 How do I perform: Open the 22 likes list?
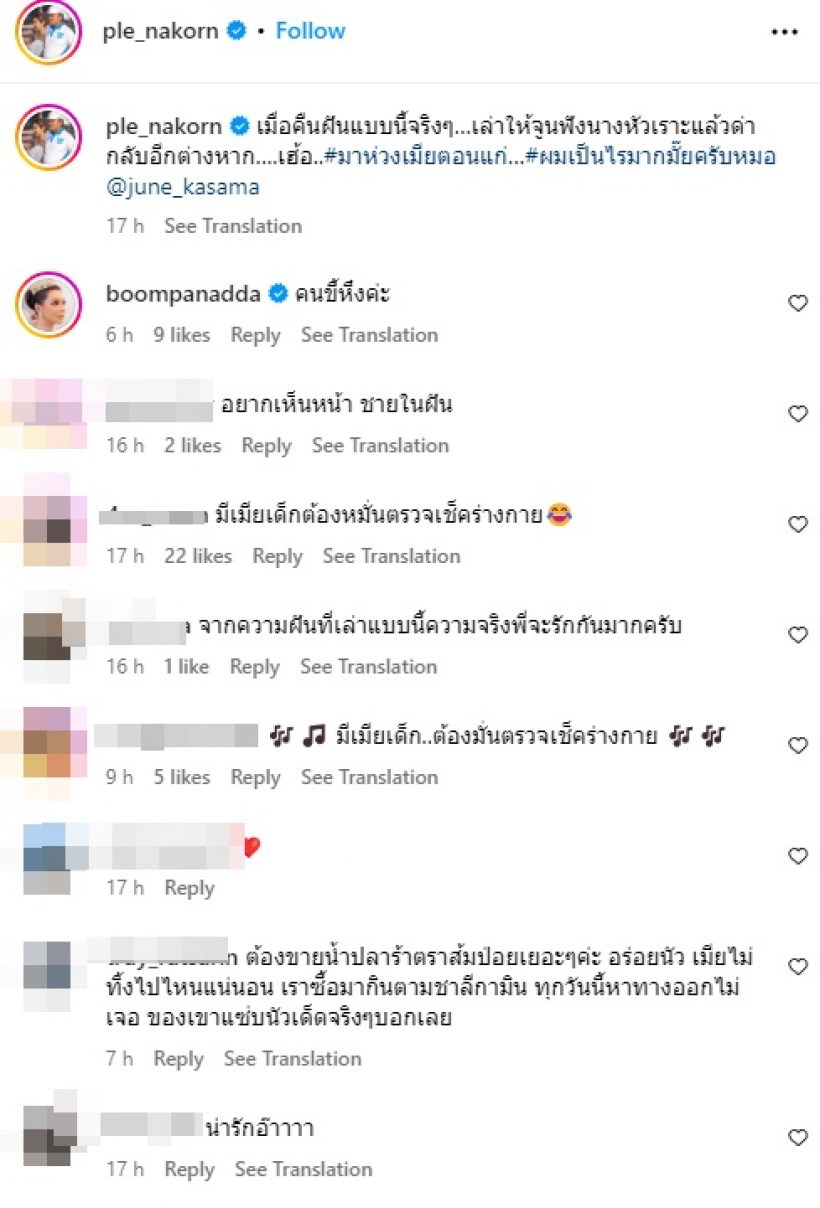click(198, 556)
